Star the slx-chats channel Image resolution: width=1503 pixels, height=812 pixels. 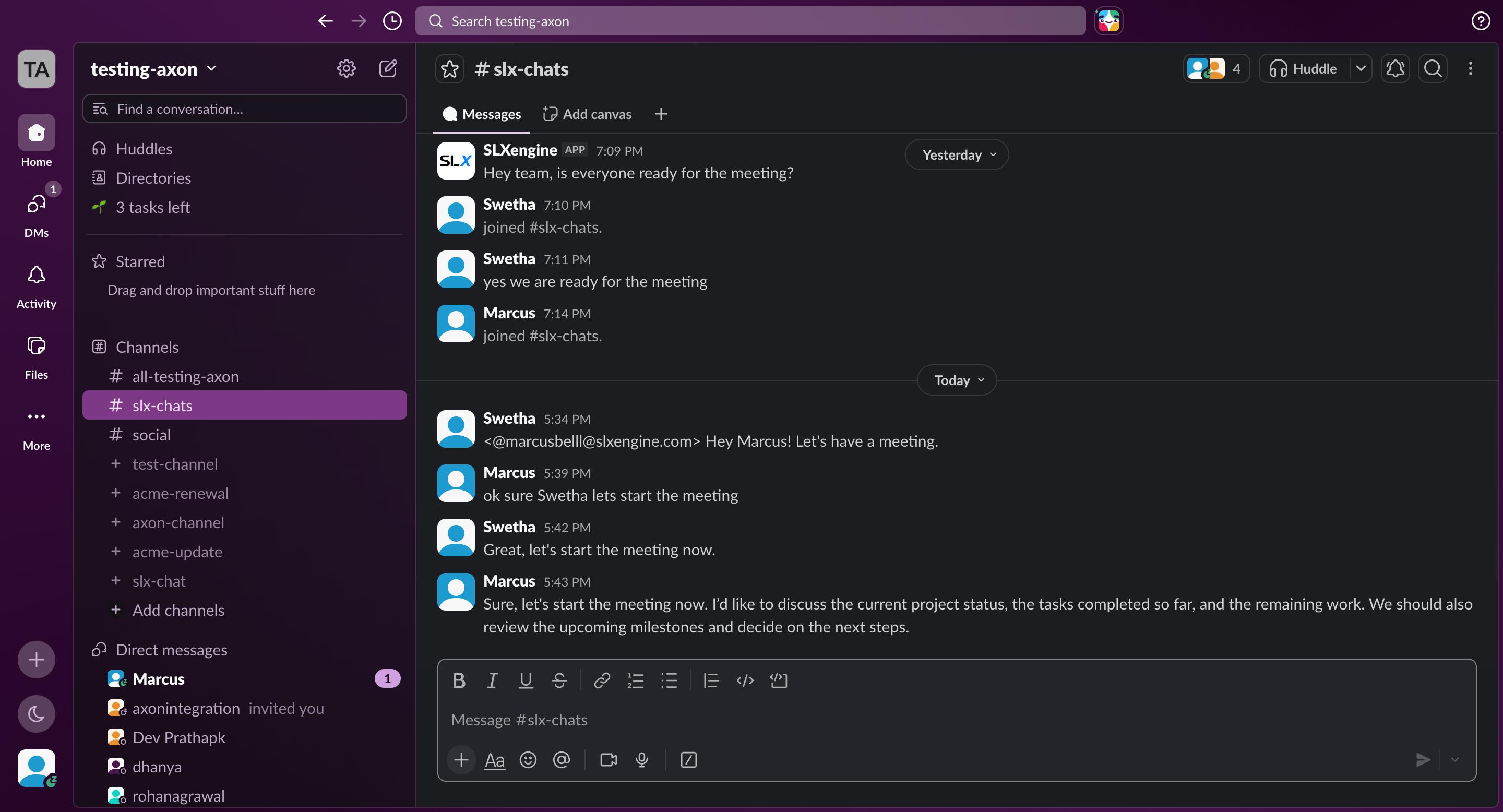point(449,69)
